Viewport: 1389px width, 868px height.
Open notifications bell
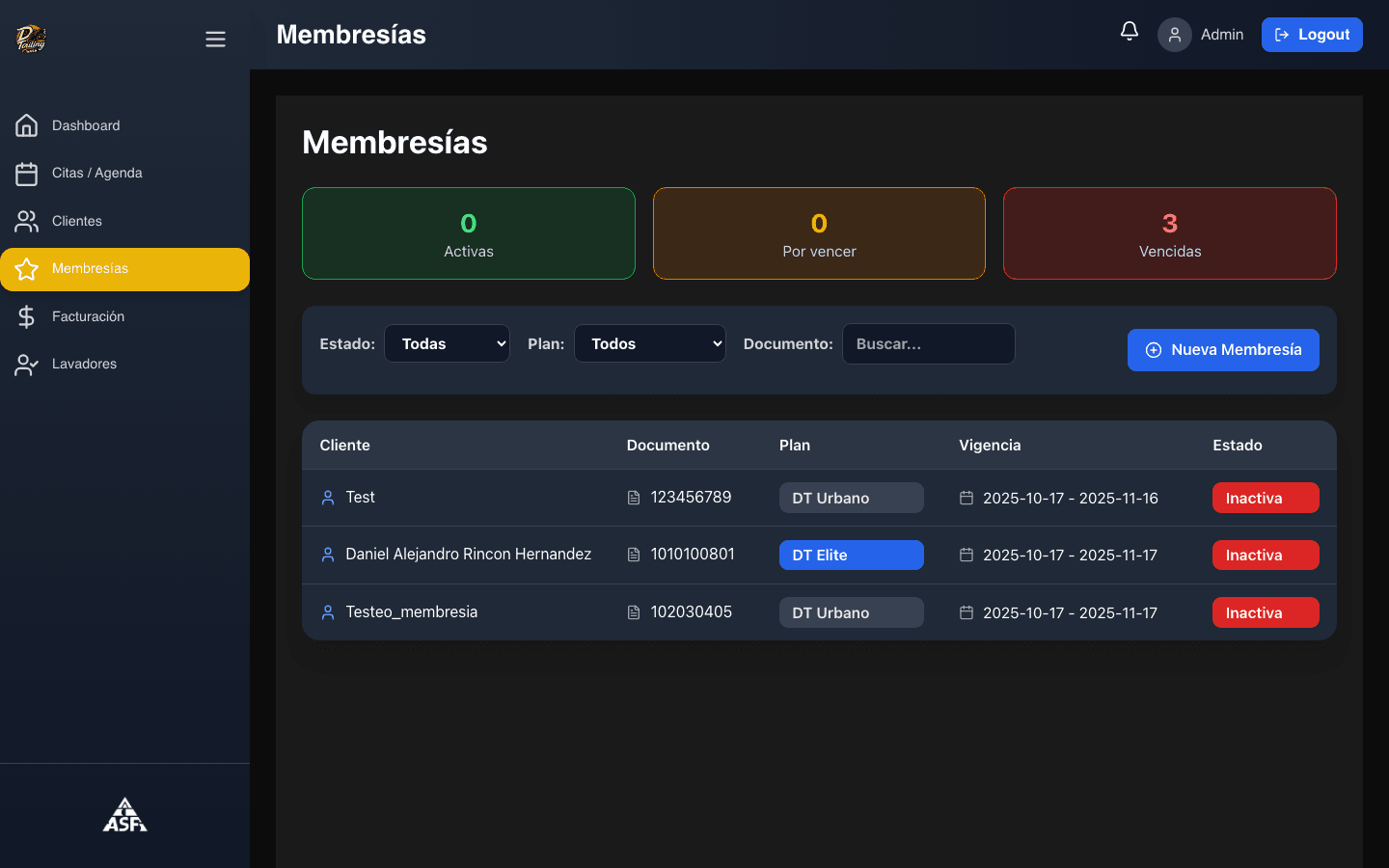point(1130,32)
